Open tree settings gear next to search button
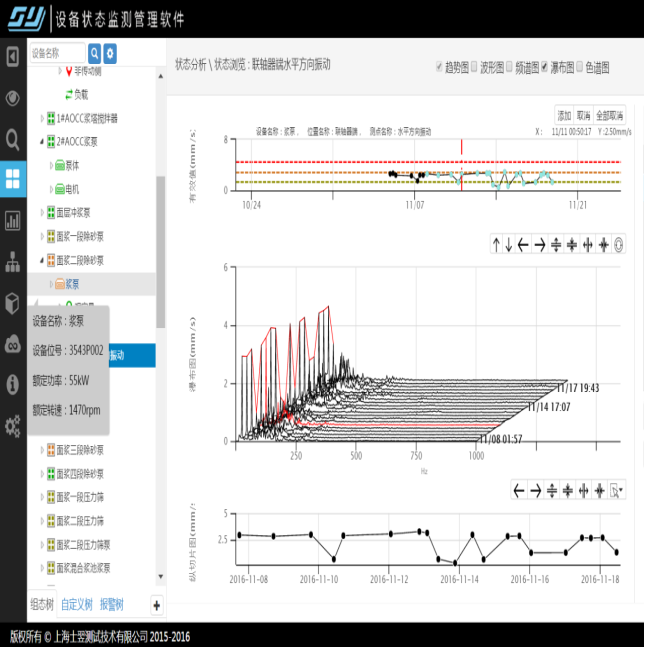 [110, 53]
